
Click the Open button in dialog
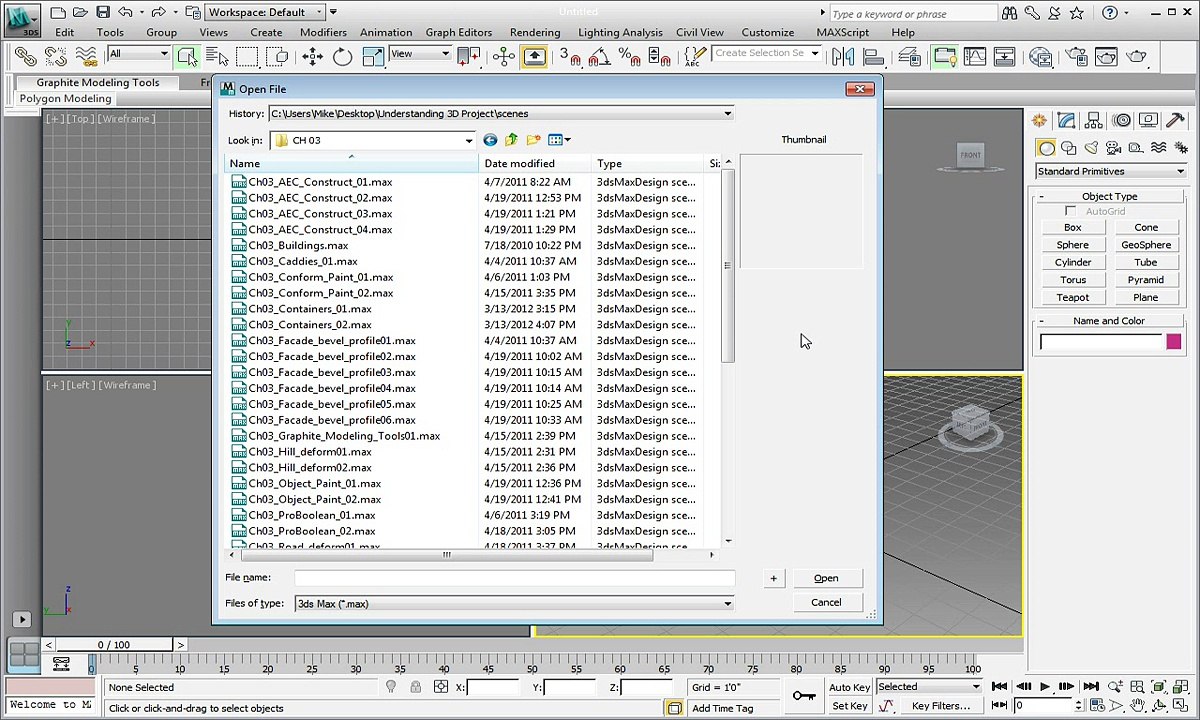click(x=826, y=578)
